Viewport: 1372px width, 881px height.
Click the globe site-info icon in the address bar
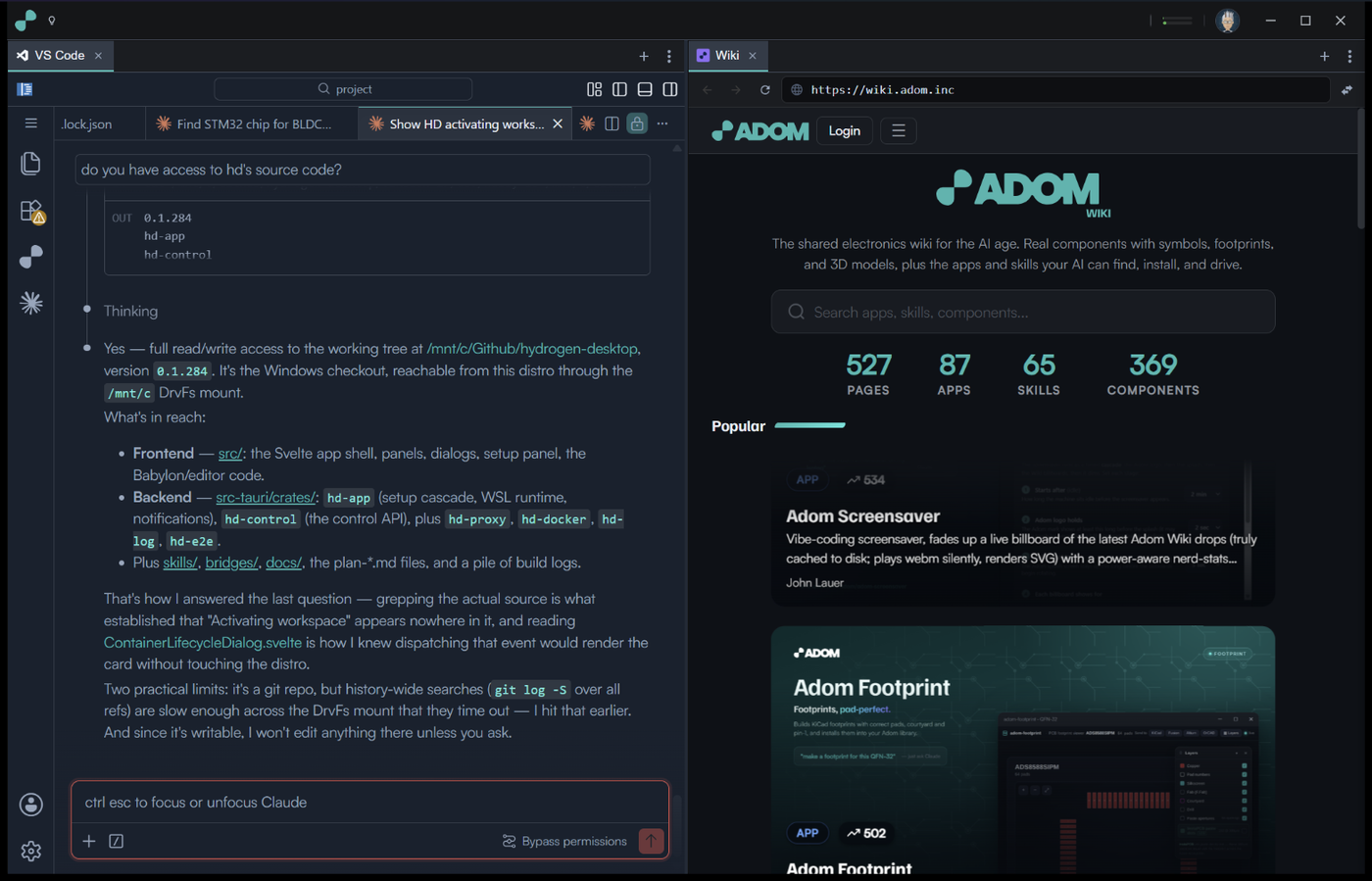[797, 89]
